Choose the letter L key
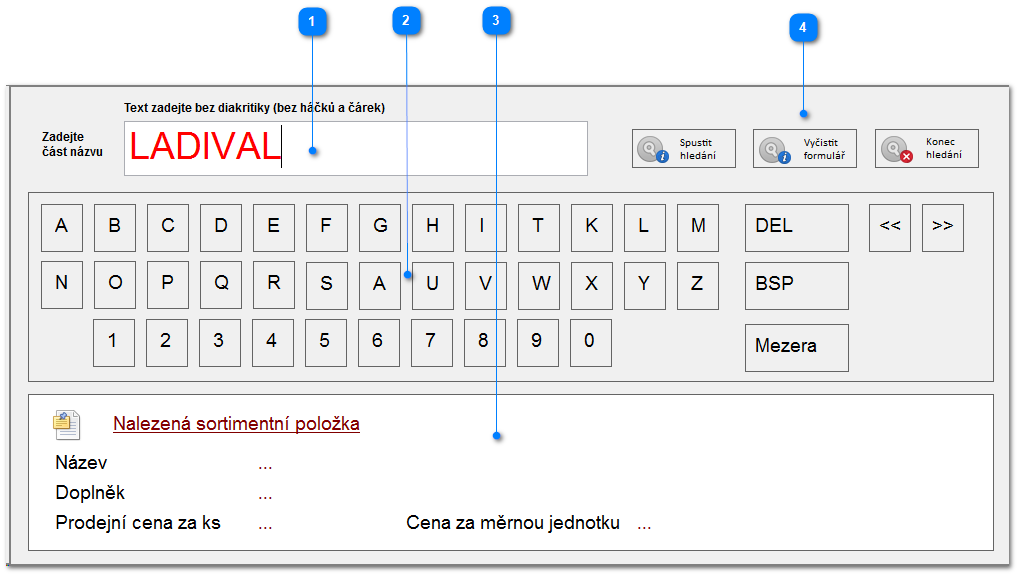The height and width of the screenshot is (576, 1019). [x=645, y=228]
